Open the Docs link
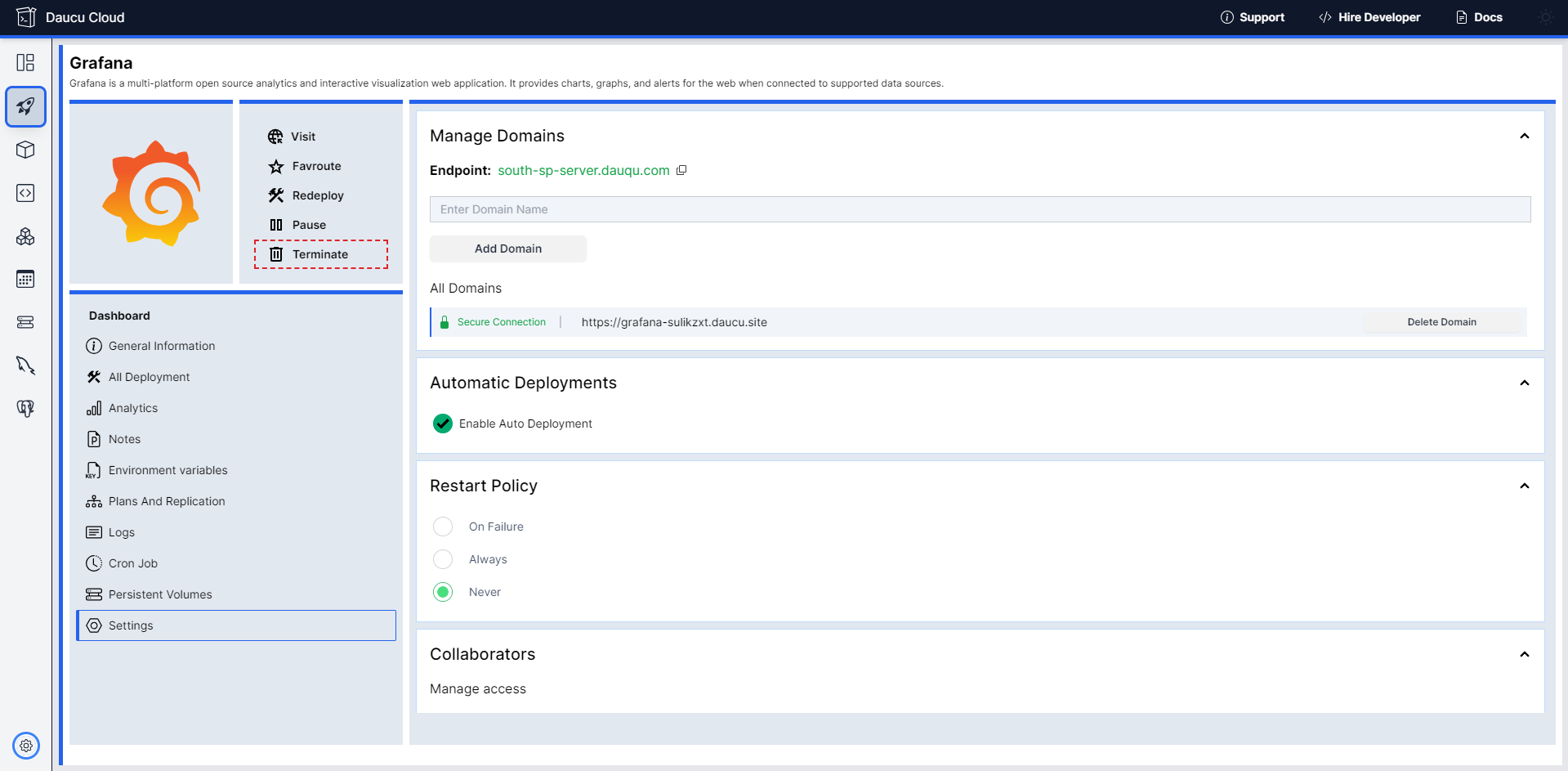 click(x=1479, y=17)
